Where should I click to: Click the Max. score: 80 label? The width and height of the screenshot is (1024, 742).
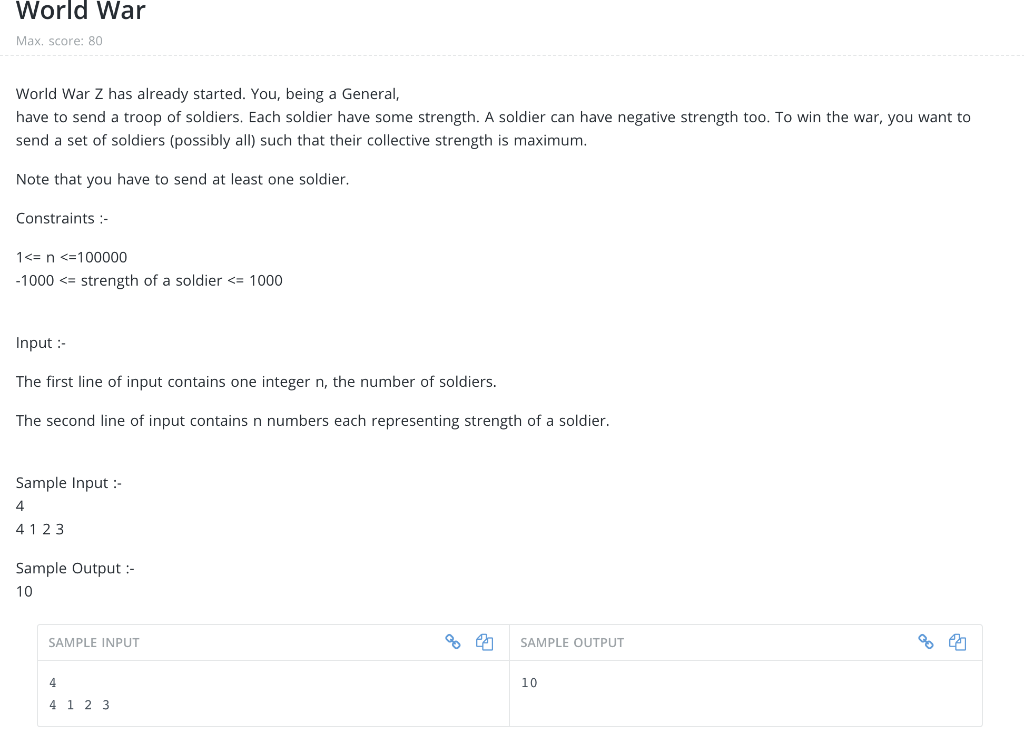tap(59, 41)
